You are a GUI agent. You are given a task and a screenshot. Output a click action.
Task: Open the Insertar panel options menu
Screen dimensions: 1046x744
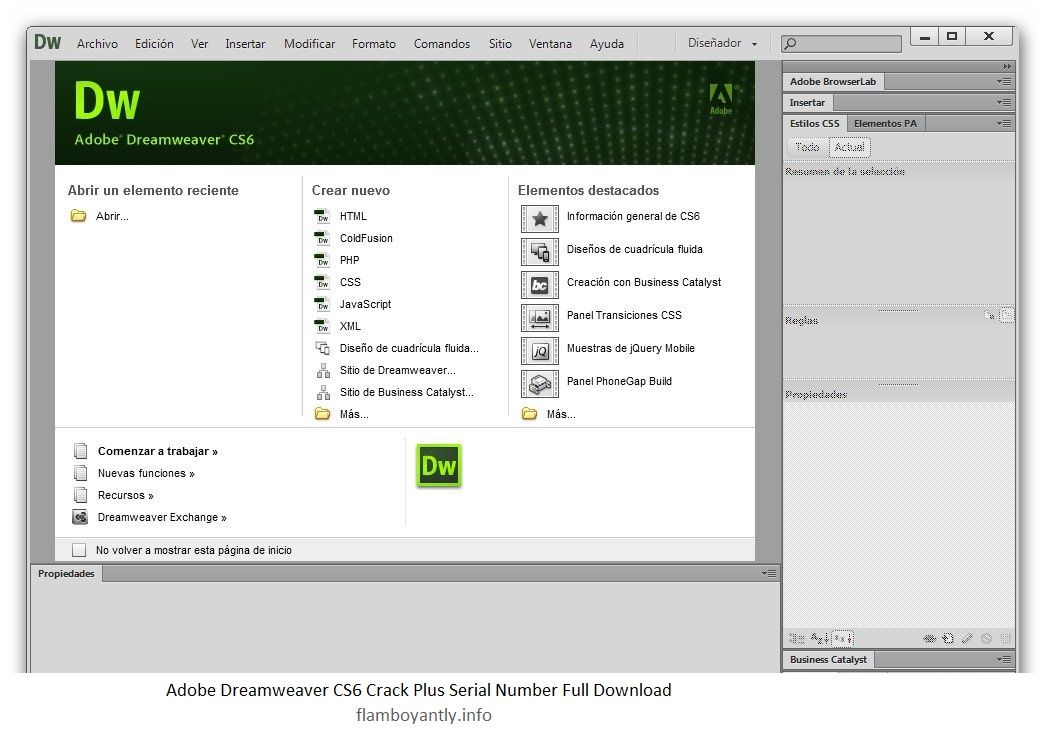pyautogui.click(x=1004, y=102)
